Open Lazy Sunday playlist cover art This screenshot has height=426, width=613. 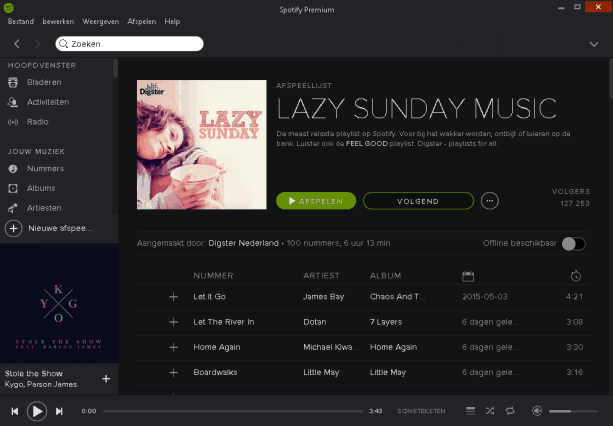(x=202, y=145)
